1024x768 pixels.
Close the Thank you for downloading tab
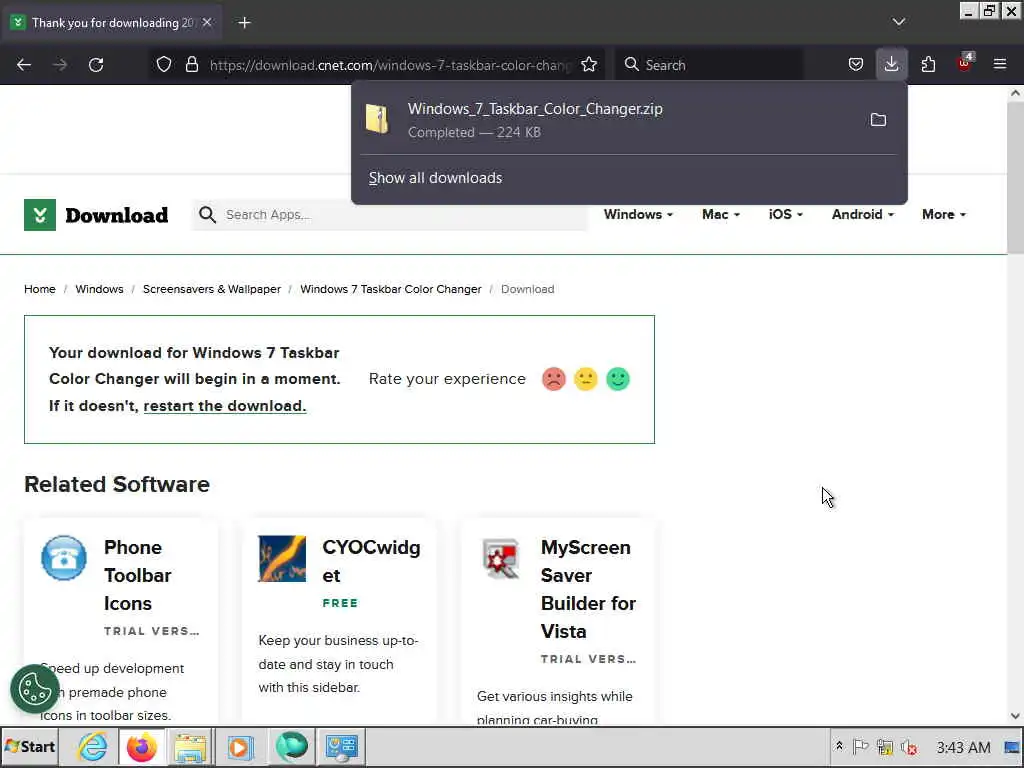coord(207,23)
